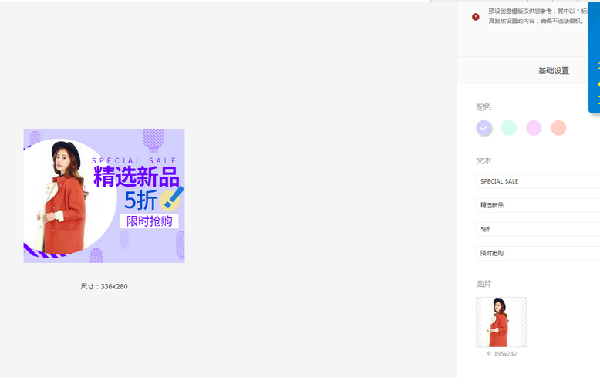Click the SPECIAL SALE text input field
This screenshot has height=385, width=600.
[x=538, y=181]
